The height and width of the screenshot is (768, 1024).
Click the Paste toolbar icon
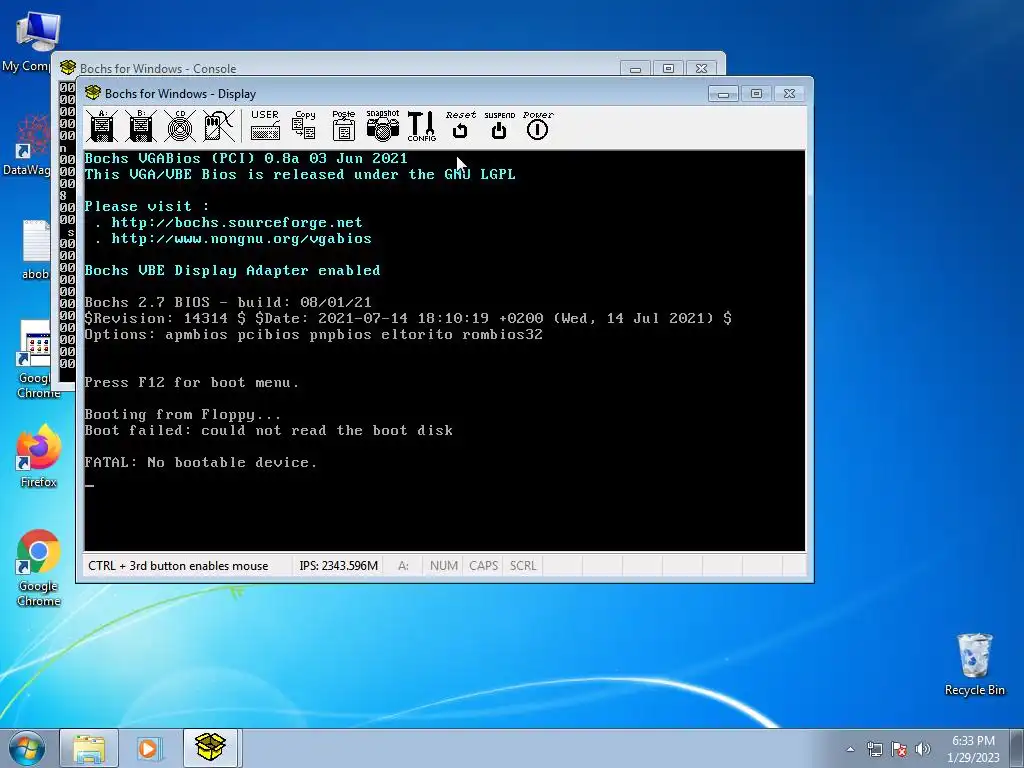tap(344, 125)
